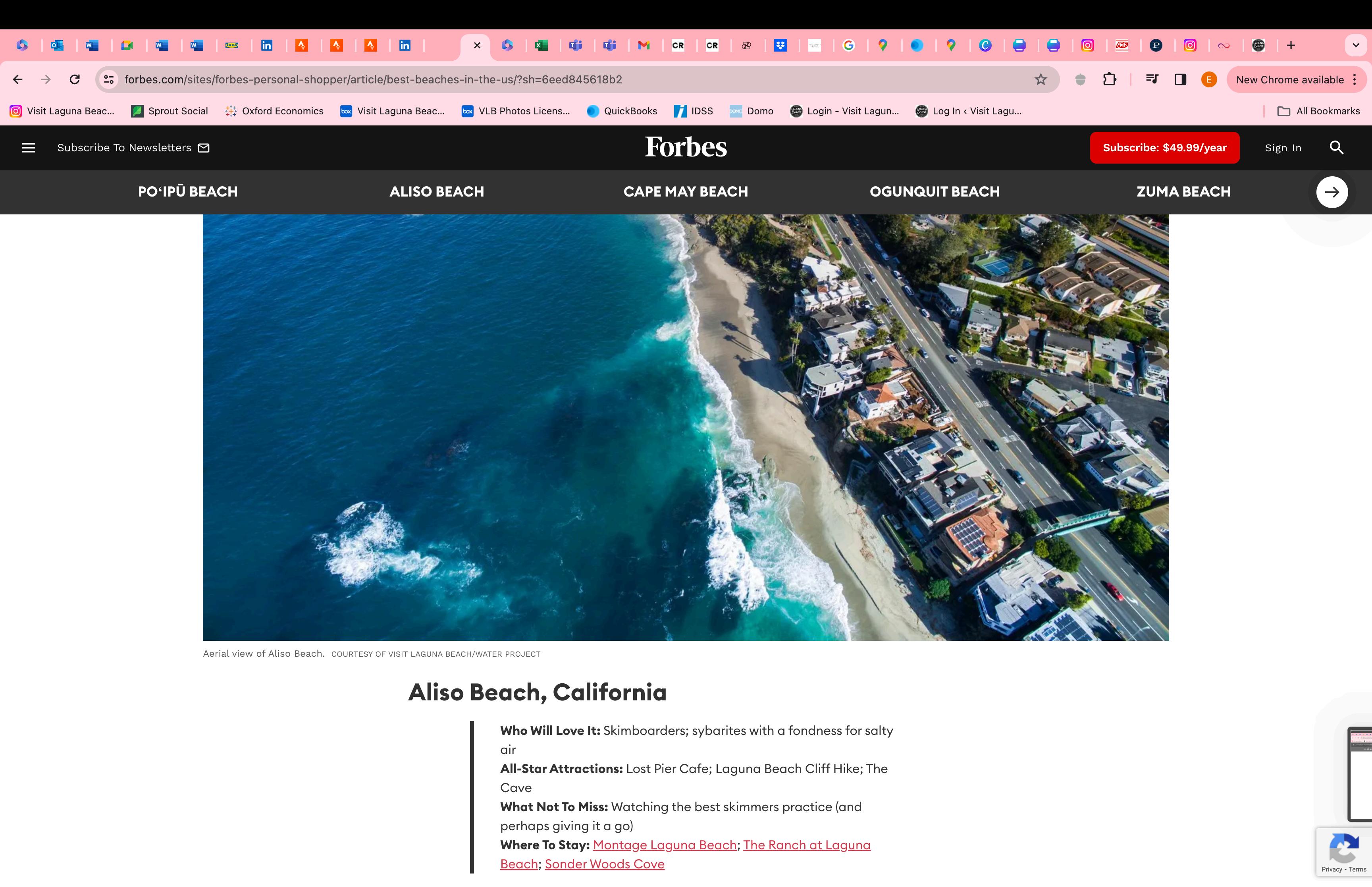The image size is (1372, 887).
Task: Expand the tab search dropdown chevron
Action: click(1355, 46)
